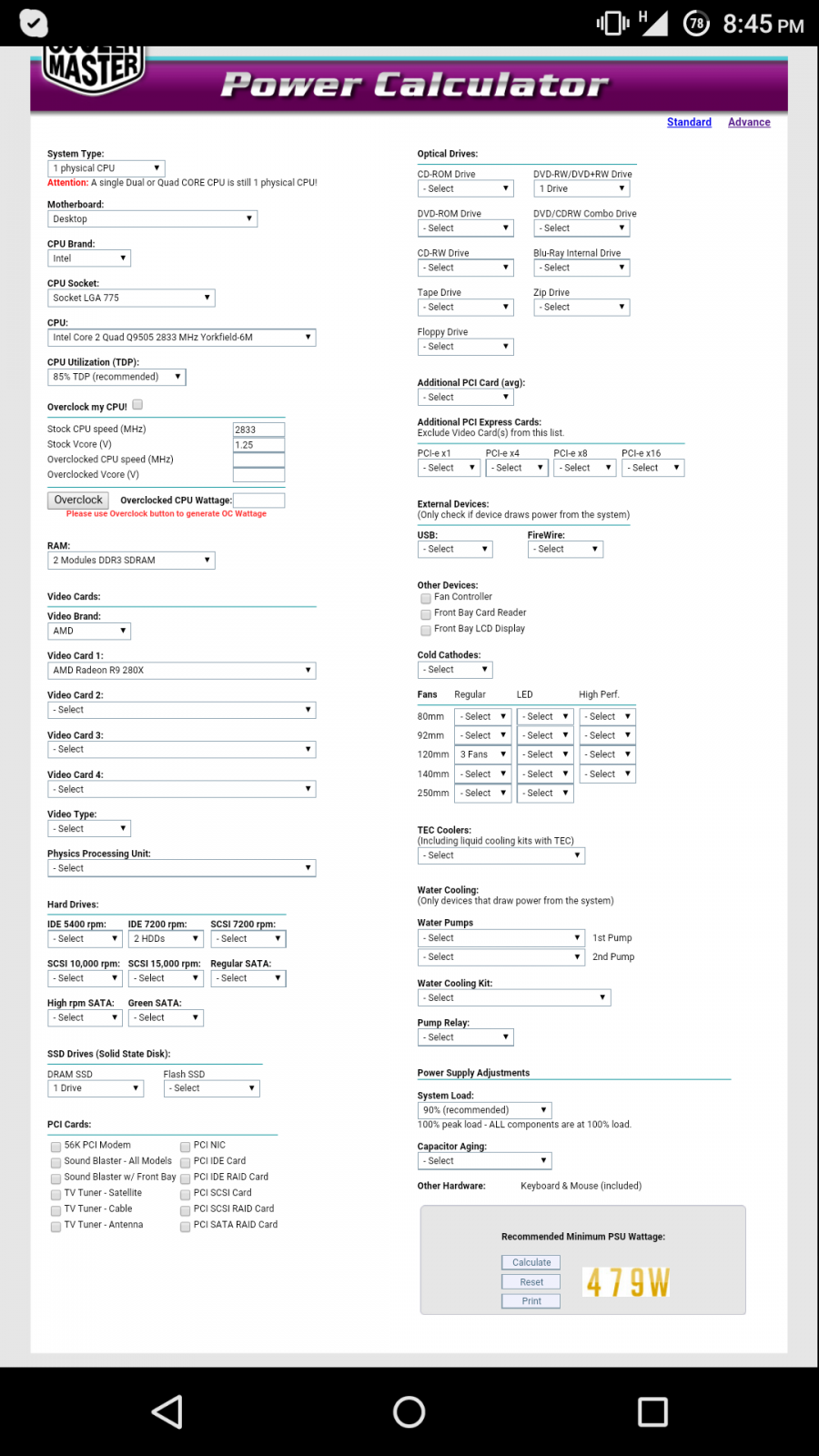Open IDE 7200 rpm drives dropdown
The width and height of the screenshot is (819, 1456).
[166, 939]
